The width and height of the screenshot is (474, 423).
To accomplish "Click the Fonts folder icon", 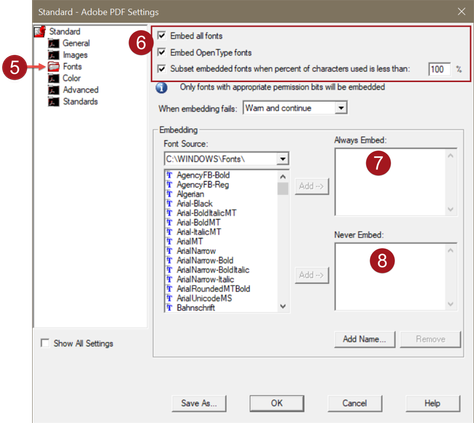I will [x=54, y=66].
